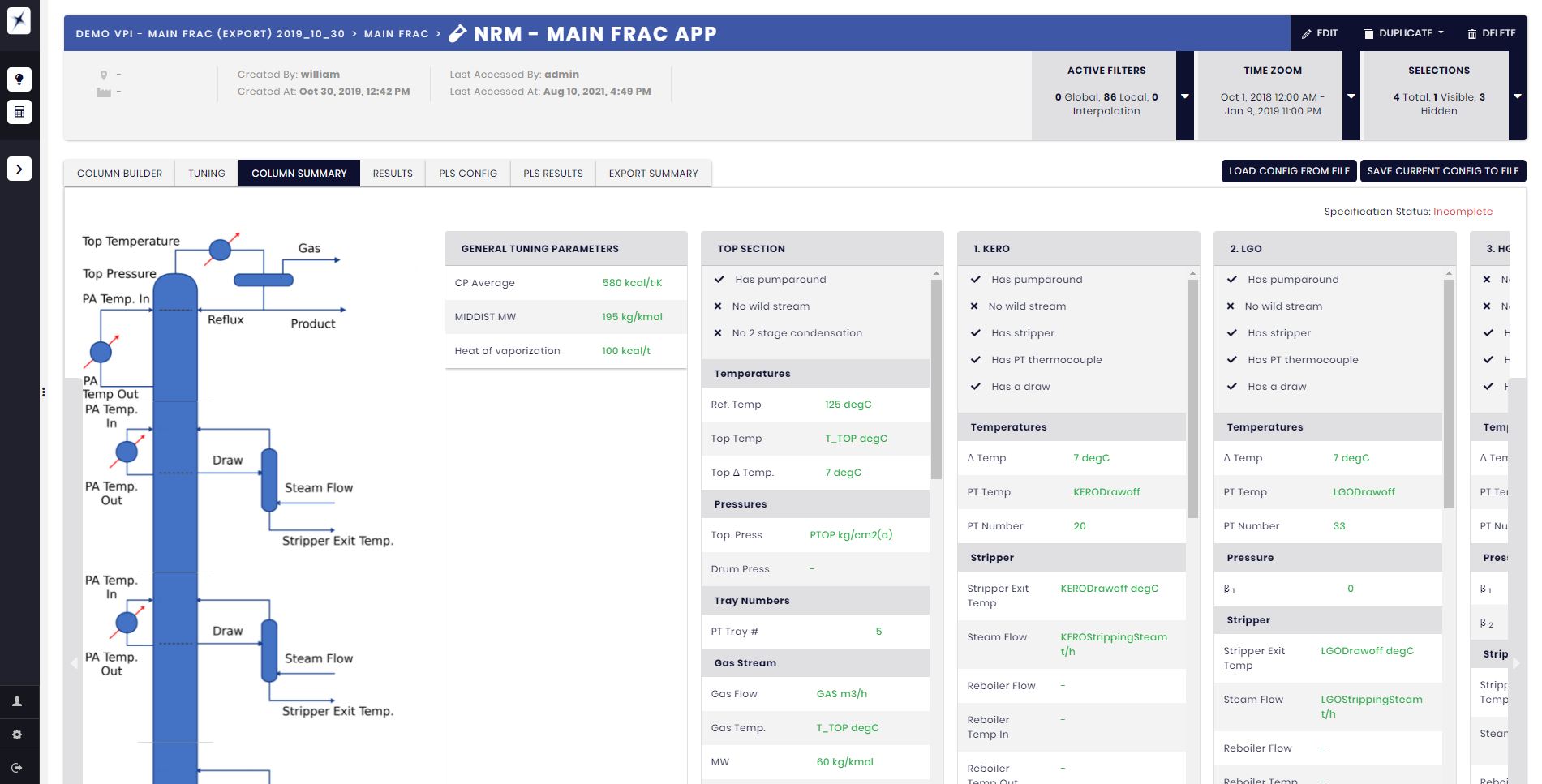Click the pencil icon beside NRM title

457,33
